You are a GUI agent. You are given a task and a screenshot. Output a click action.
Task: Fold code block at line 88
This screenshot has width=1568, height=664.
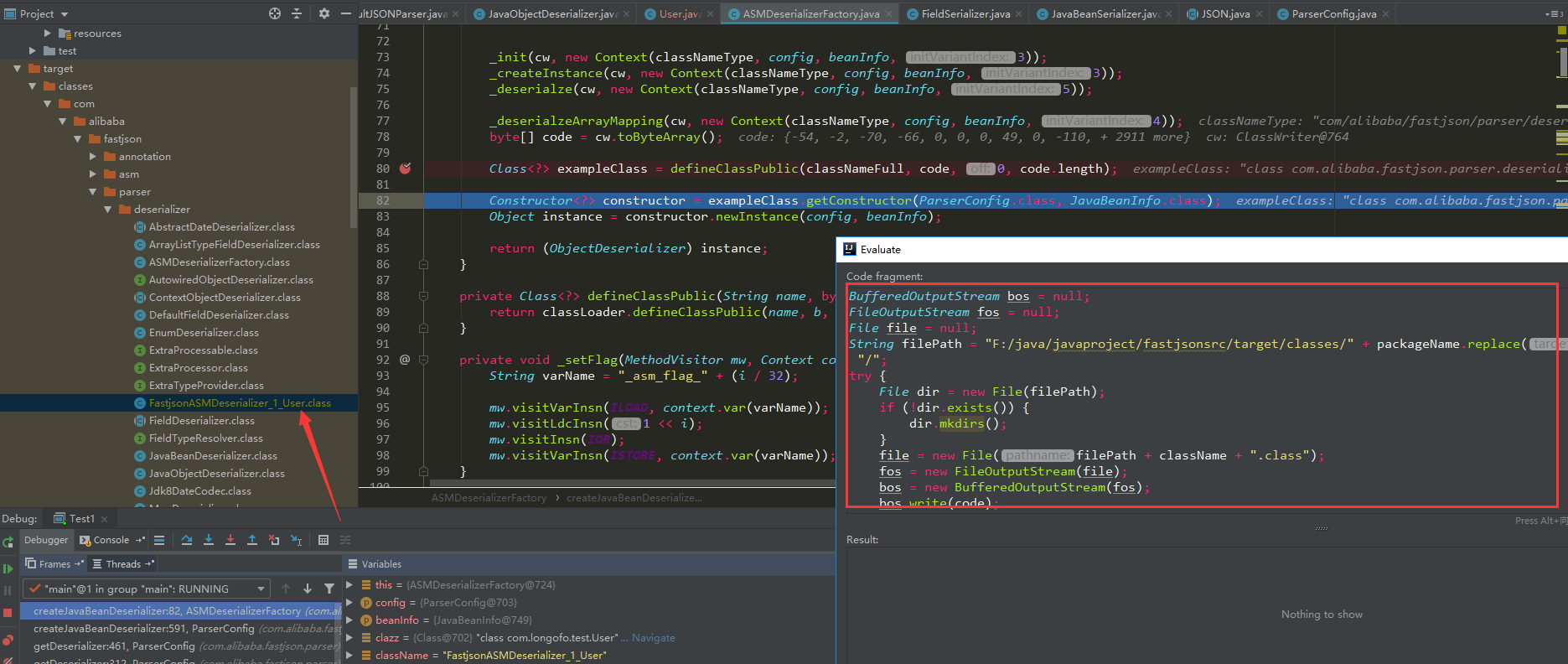click(424, 296)
